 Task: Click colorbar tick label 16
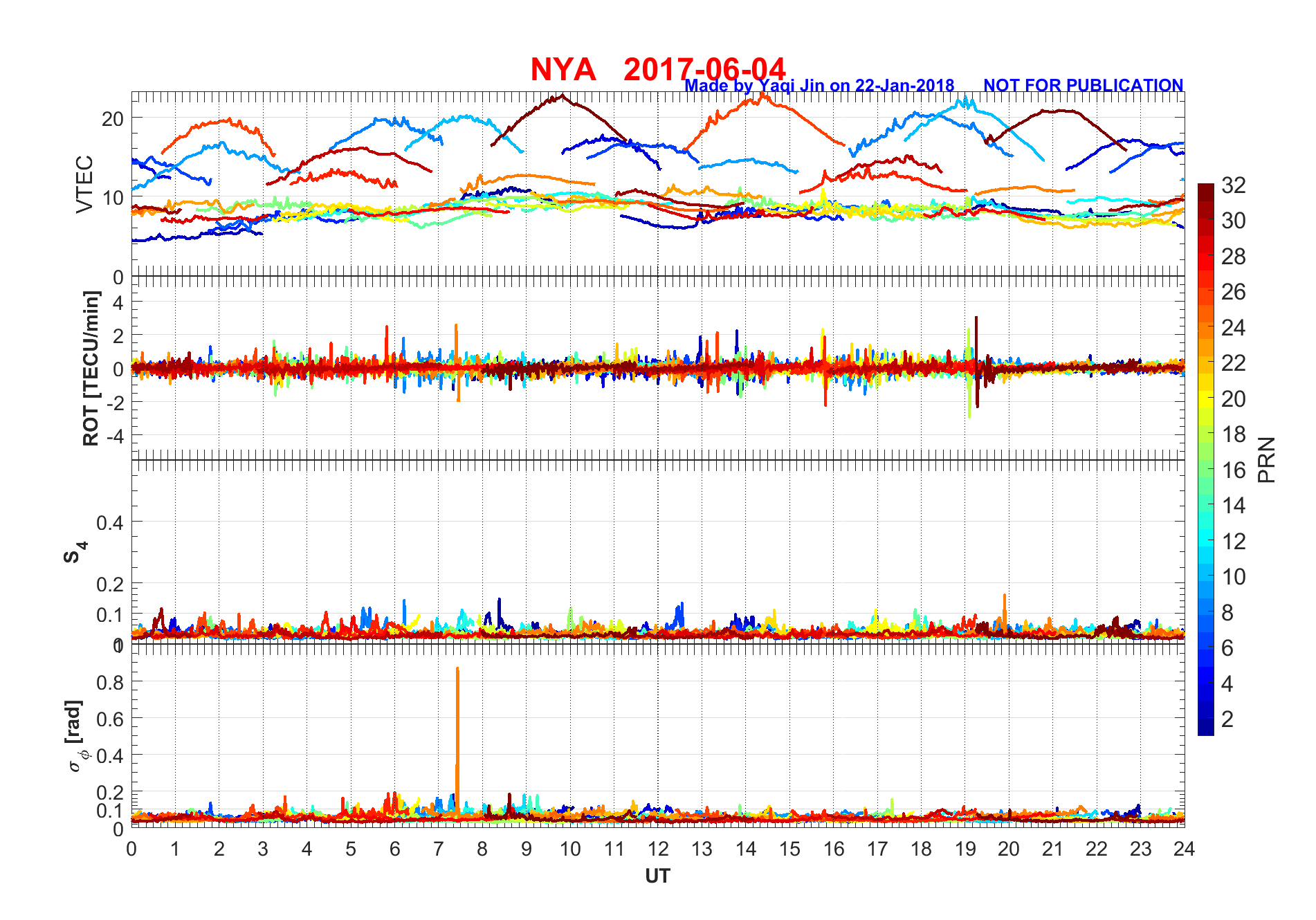click(1233, 470)
